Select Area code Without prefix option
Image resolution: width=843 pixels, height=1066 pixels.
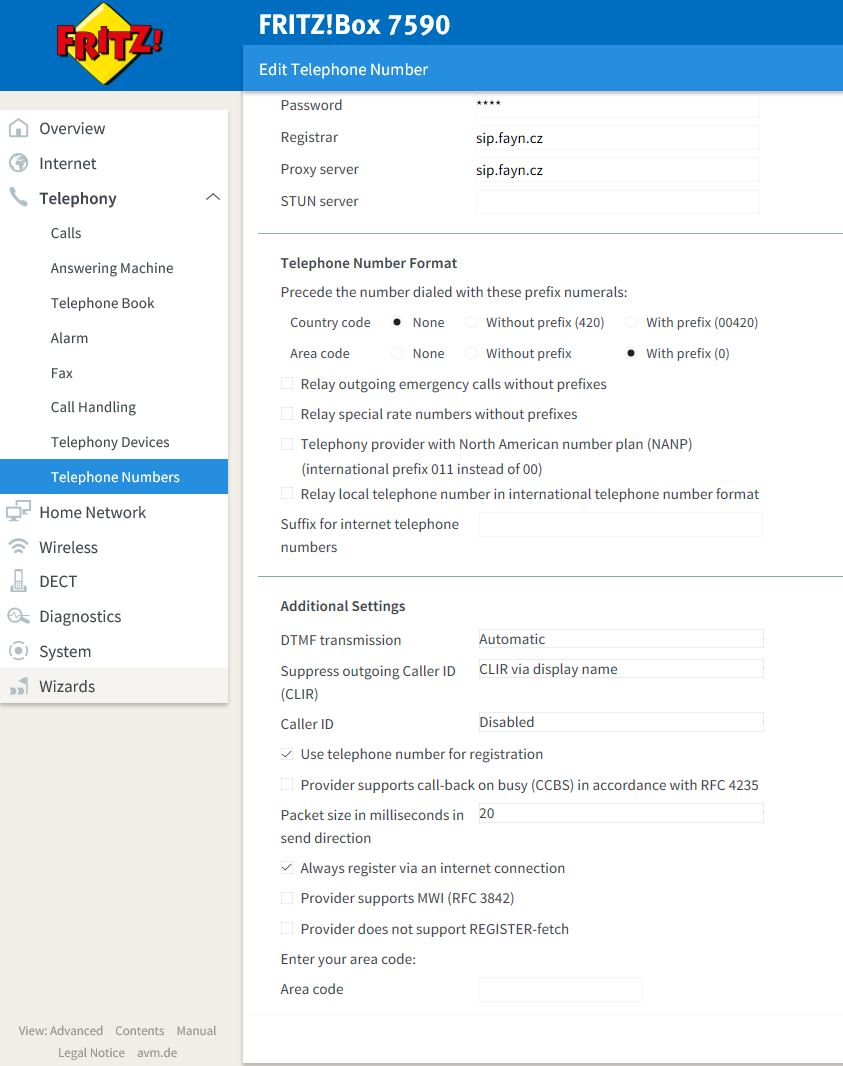(x=470, y=354)
